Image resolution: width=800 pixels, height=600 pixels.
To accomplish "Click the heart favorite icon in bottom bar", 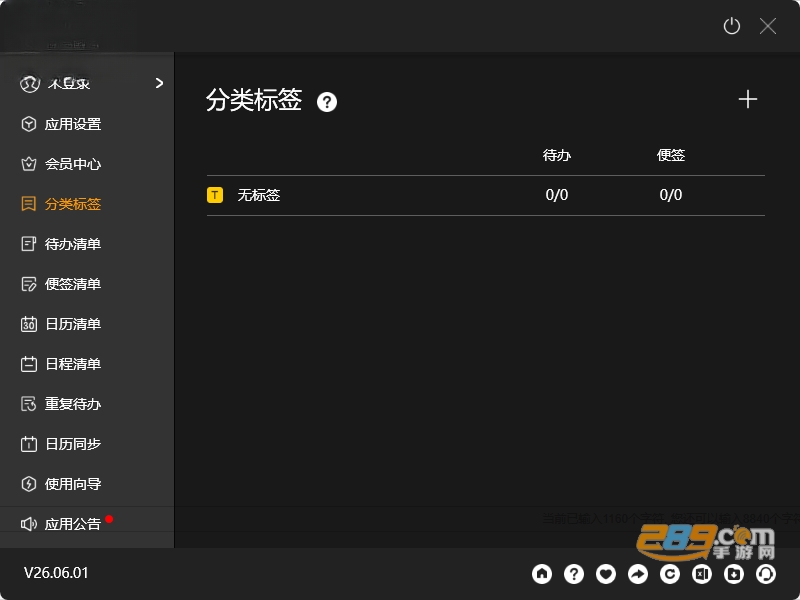I will click(x=606, y=574).
